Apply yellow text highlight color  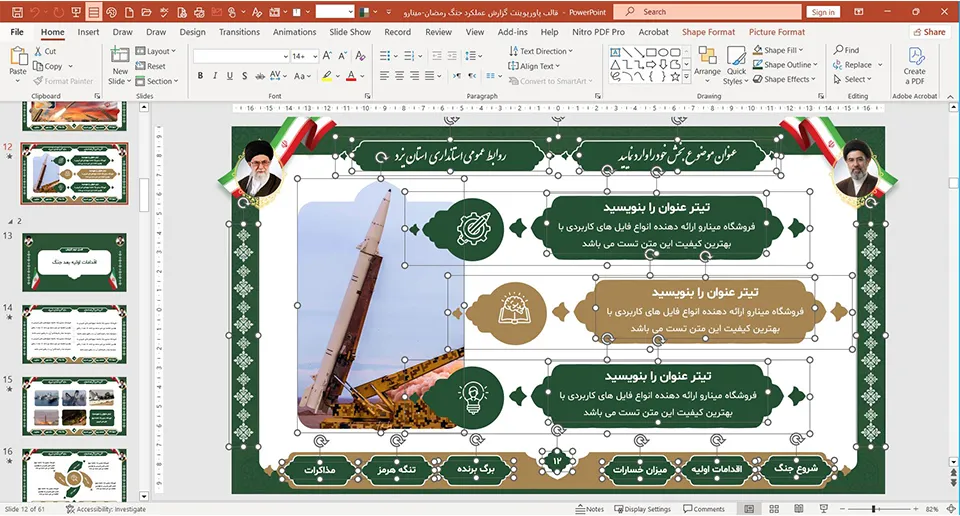[x=328, y=76]
